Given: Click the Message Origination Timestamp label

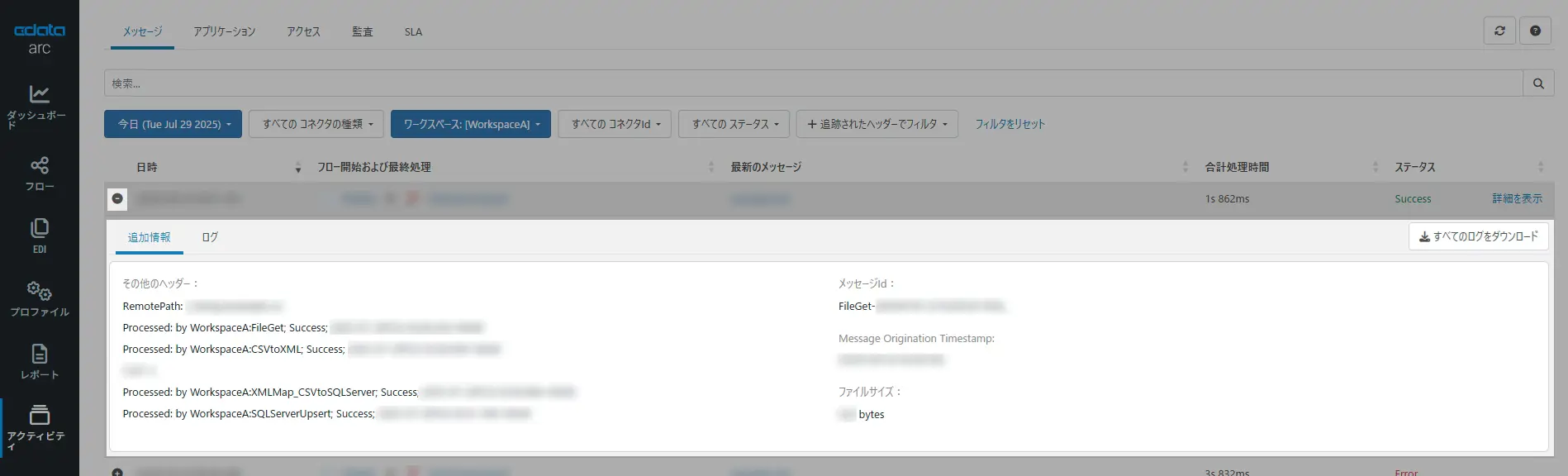Looking at the screenshot, I should coord(916,339).
